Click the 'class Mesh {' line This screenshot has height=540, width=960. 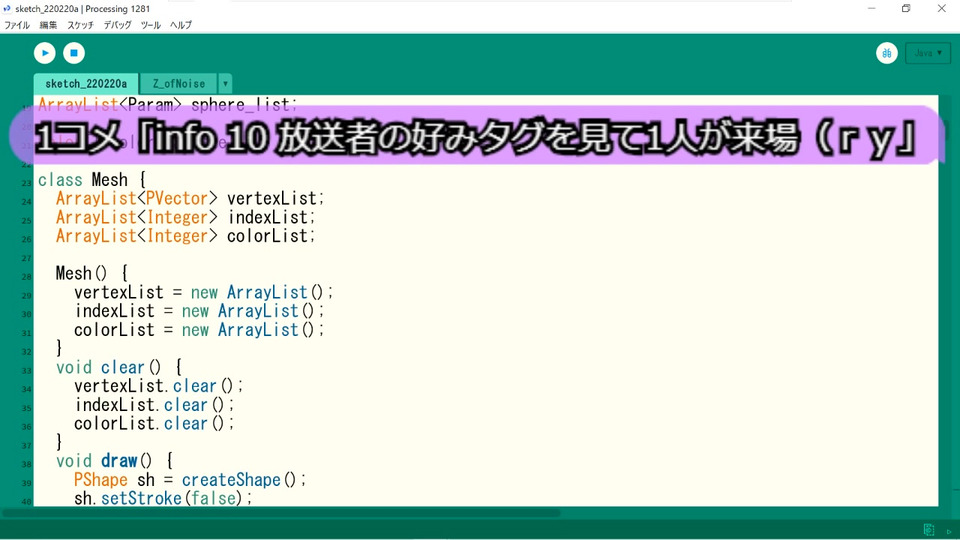click(92, 180)
